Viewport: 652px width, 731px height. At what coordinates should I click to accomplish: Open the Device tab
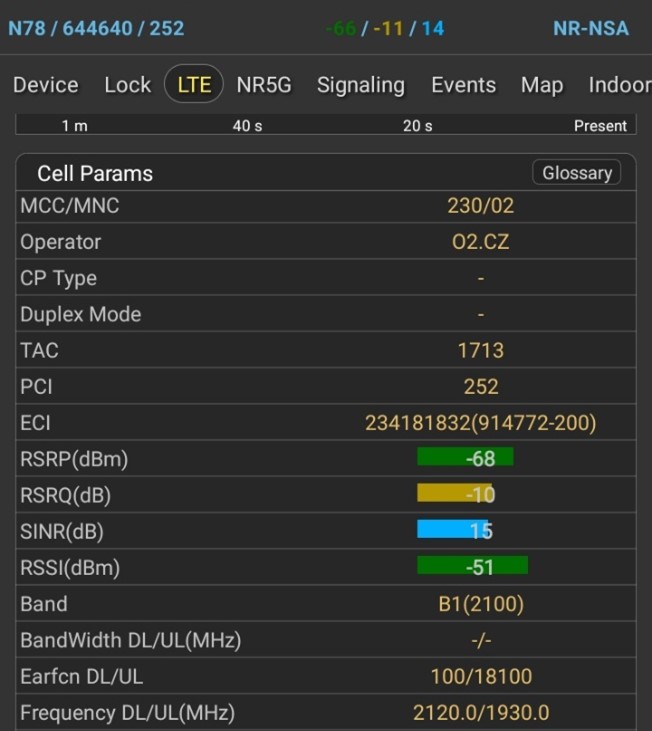(46, 85)
